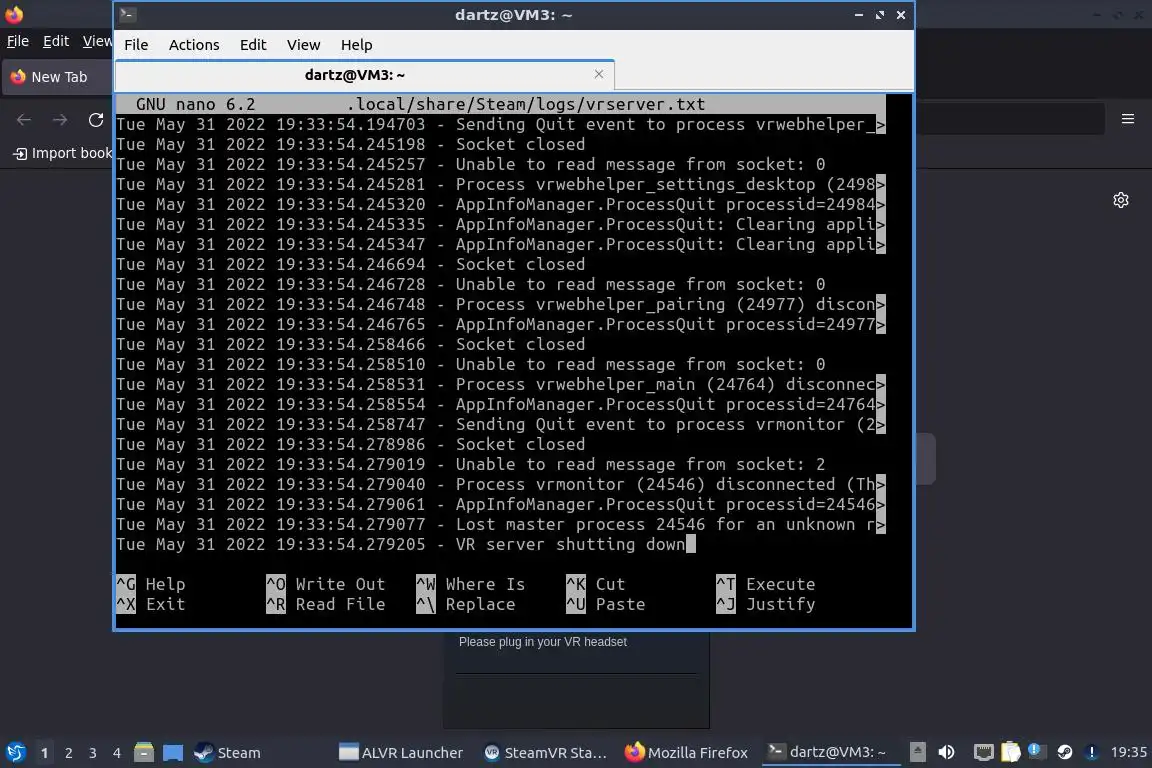Switch to workspace 3
The image size is (1152, 768).
(x=93, y=753)
